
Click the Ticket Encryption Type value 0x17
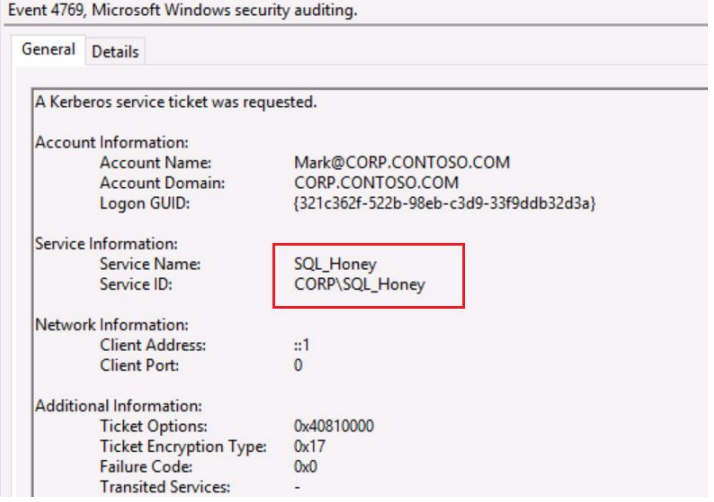pyautogui.click(x=310, y=446)
